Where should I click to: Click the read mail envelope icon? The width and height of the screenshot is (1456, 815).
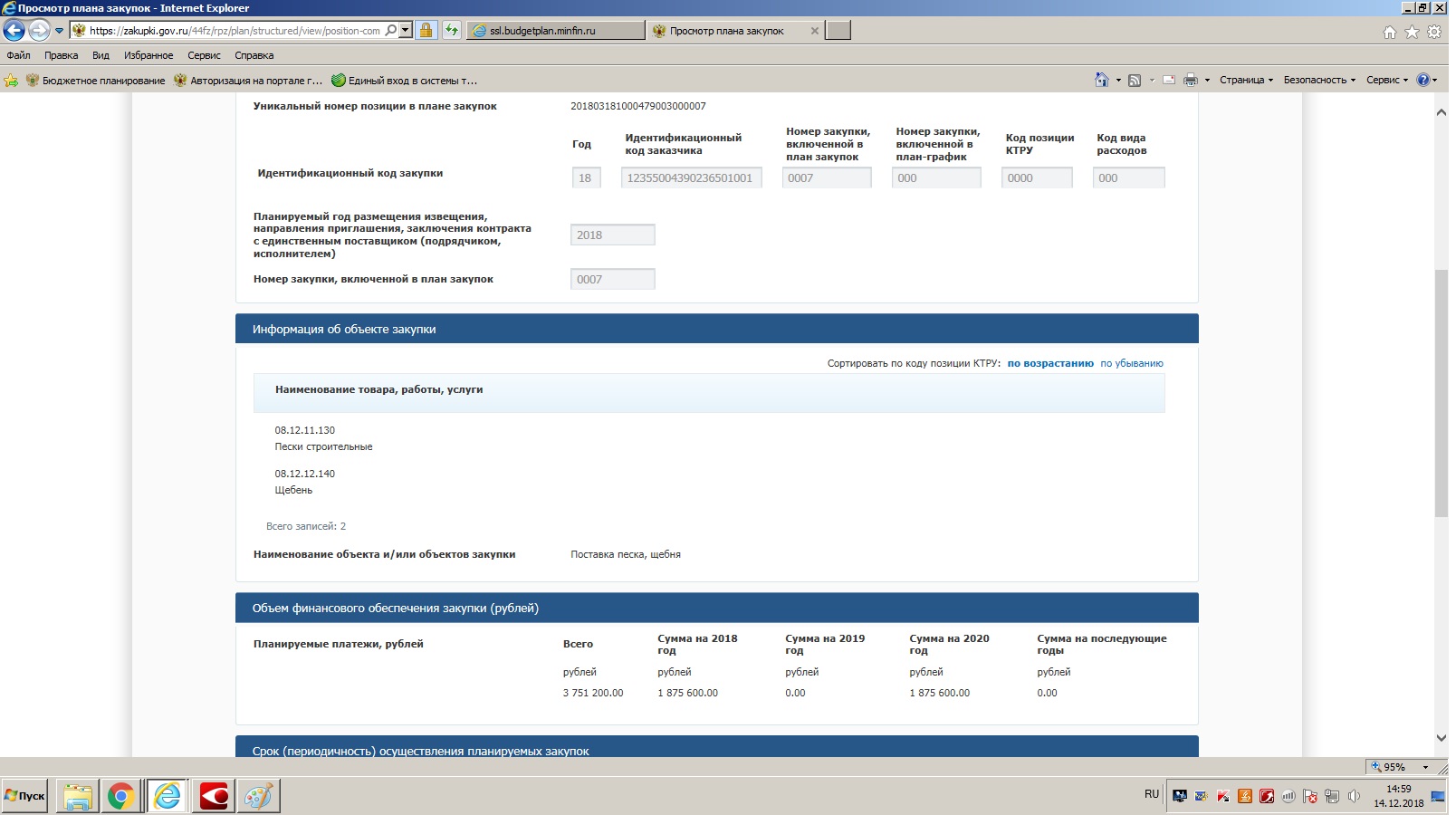[x=1169, y=80]
